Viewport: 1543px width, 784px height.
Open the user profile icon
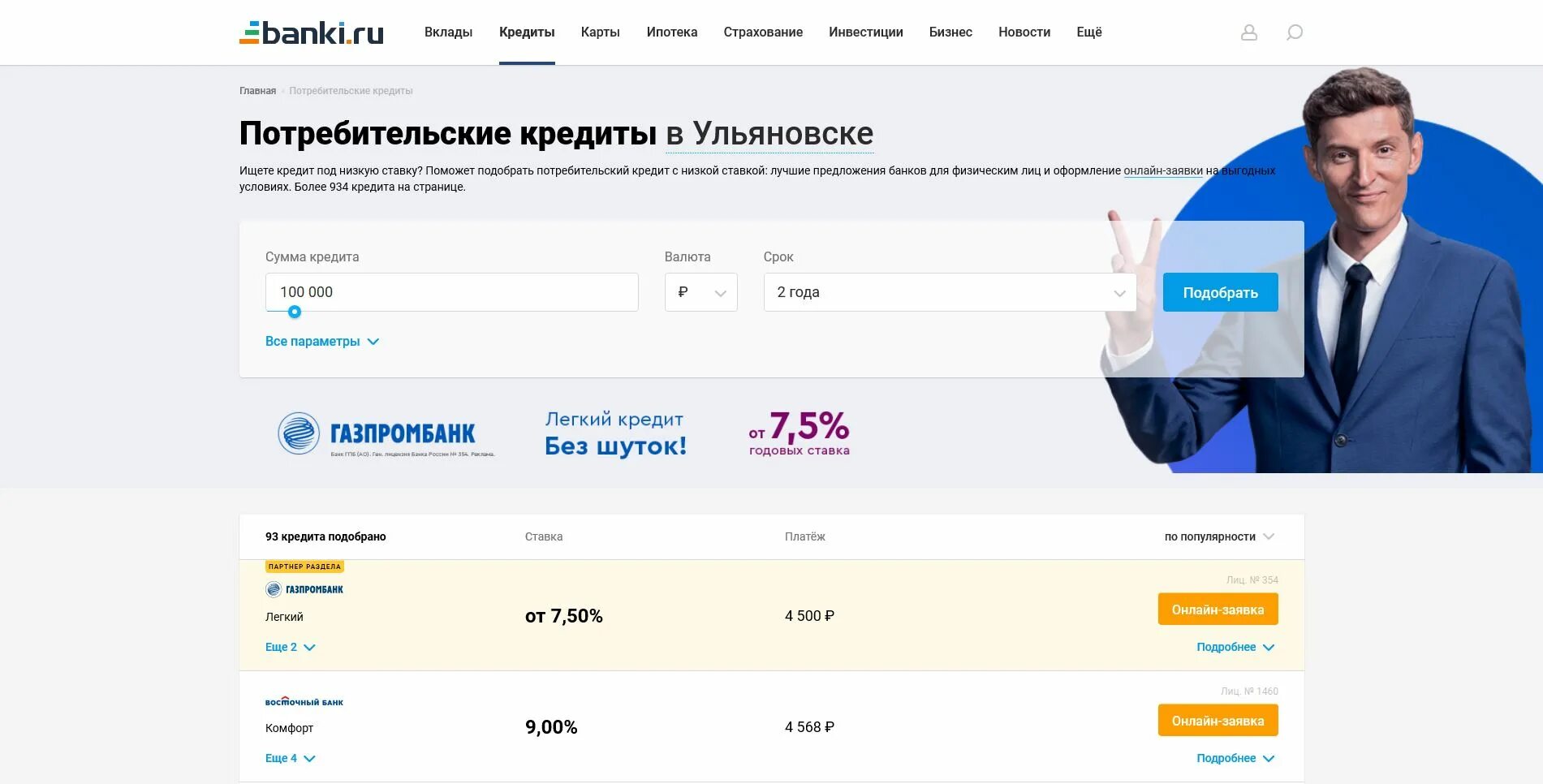(x=1249, y=32)
